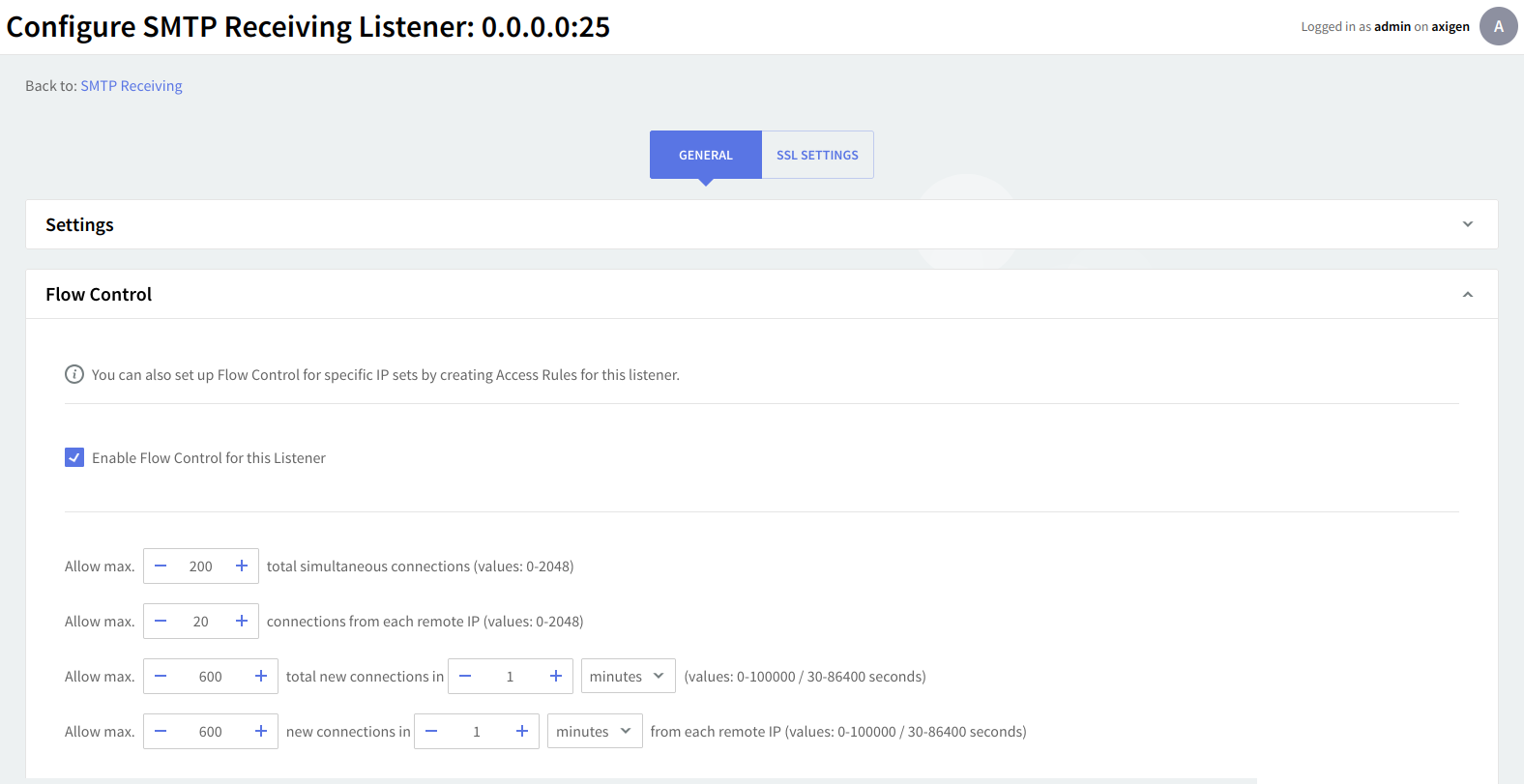Expand the Settings section

(1467, 224)
